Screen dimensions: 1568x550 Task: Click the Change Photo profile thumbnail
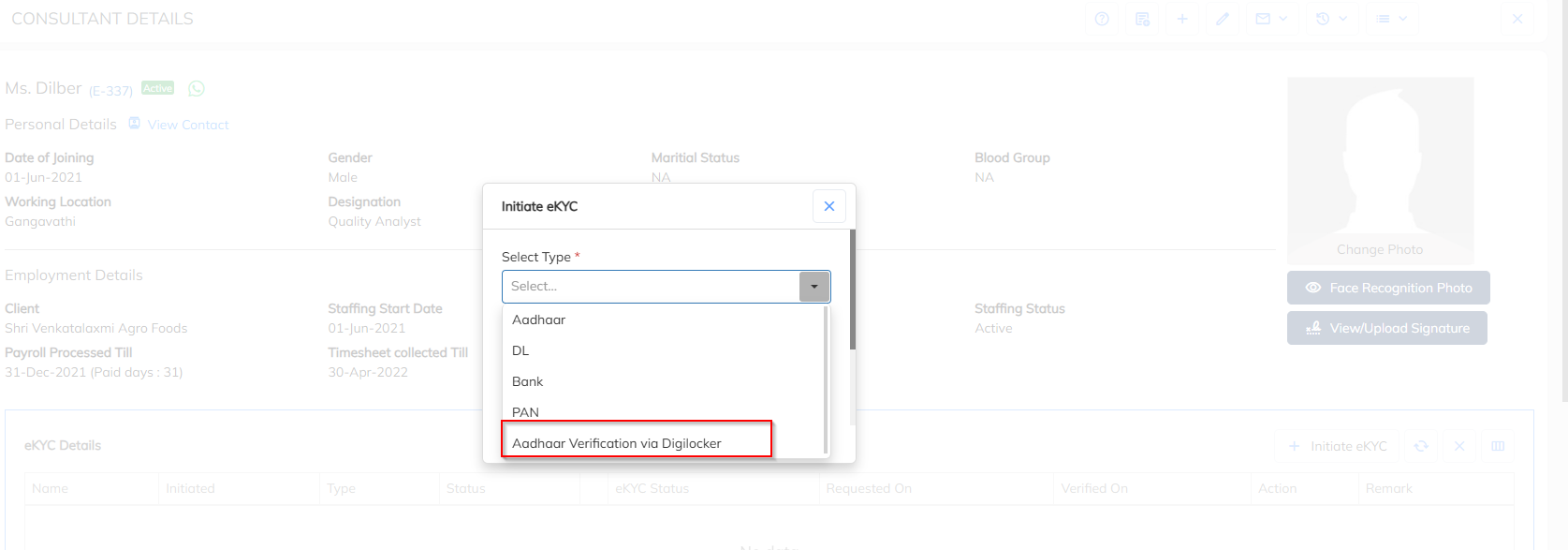(x=1380, y=171)
